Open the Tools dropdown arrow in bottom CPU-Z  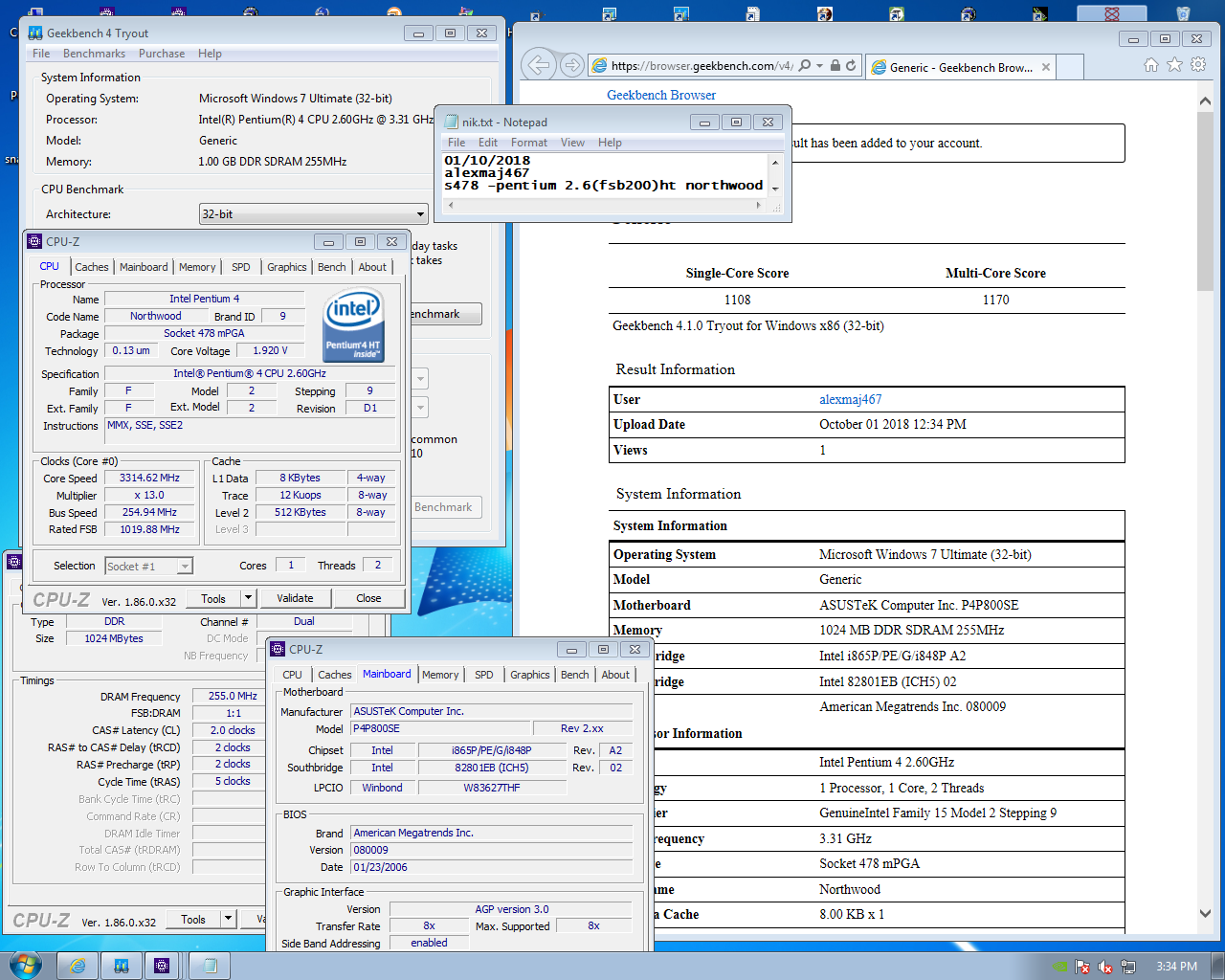coord(228,919)
